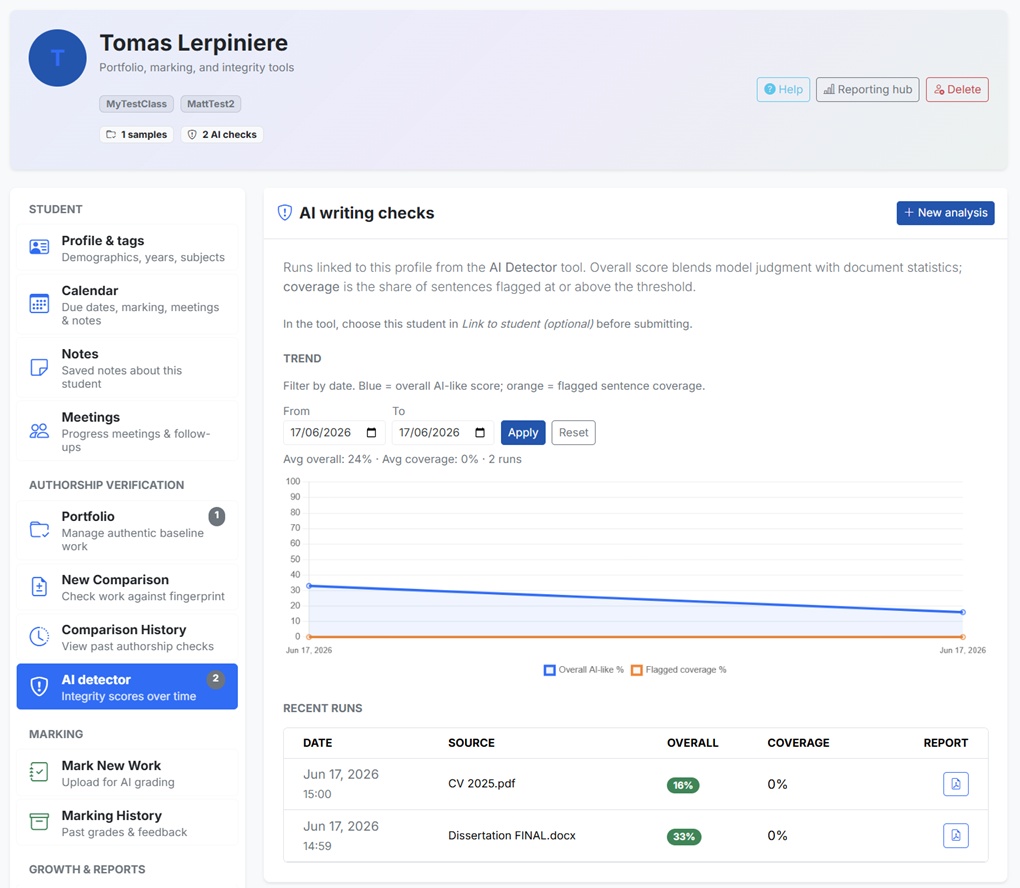Viewport: 1020px width, 888px height.
Task: Open the CV 2025.pdf report icon
Action: pyautogui.click(x=955, y=784)
